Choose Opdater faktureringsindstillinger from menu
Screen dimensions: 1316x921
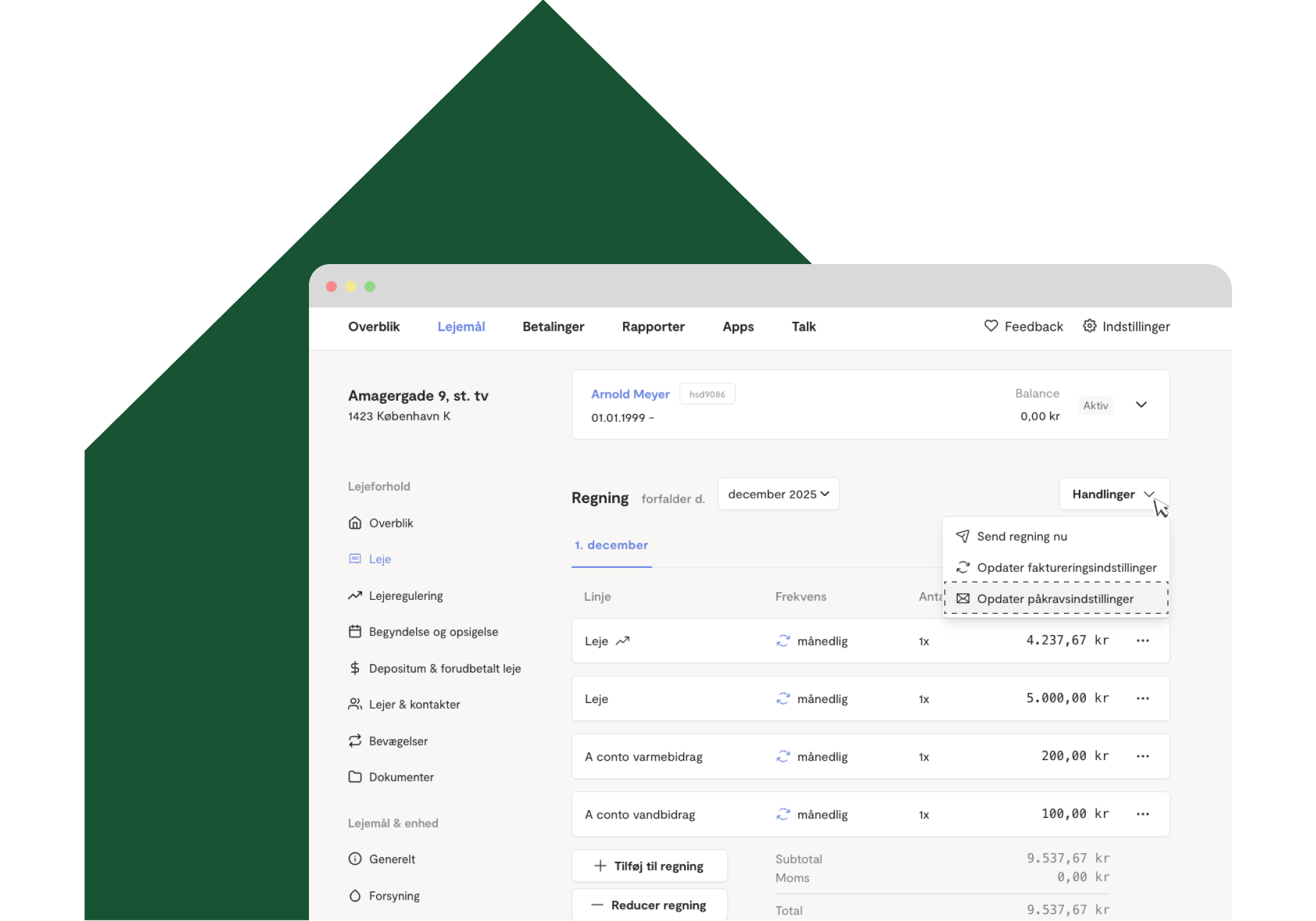click(1056, 568)
